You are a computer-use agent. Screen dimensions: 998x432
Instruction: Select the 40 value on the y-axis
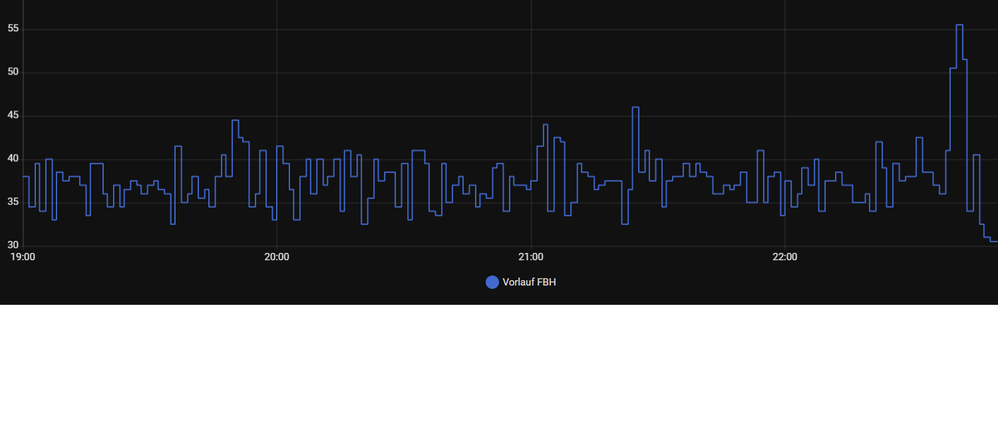click(13, 159)
